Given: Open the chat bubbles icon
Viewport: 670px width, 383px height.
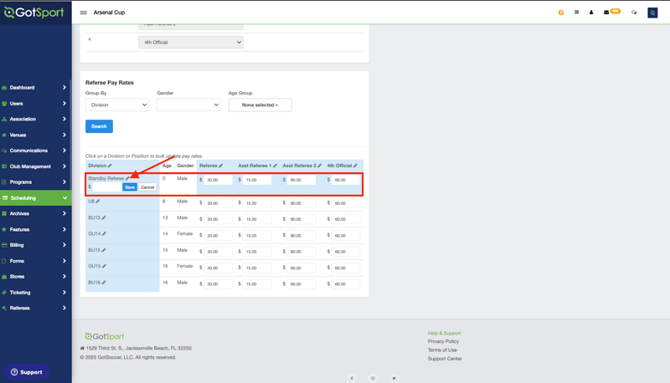Looking at the screenshot, I should (x=634, y=12).
